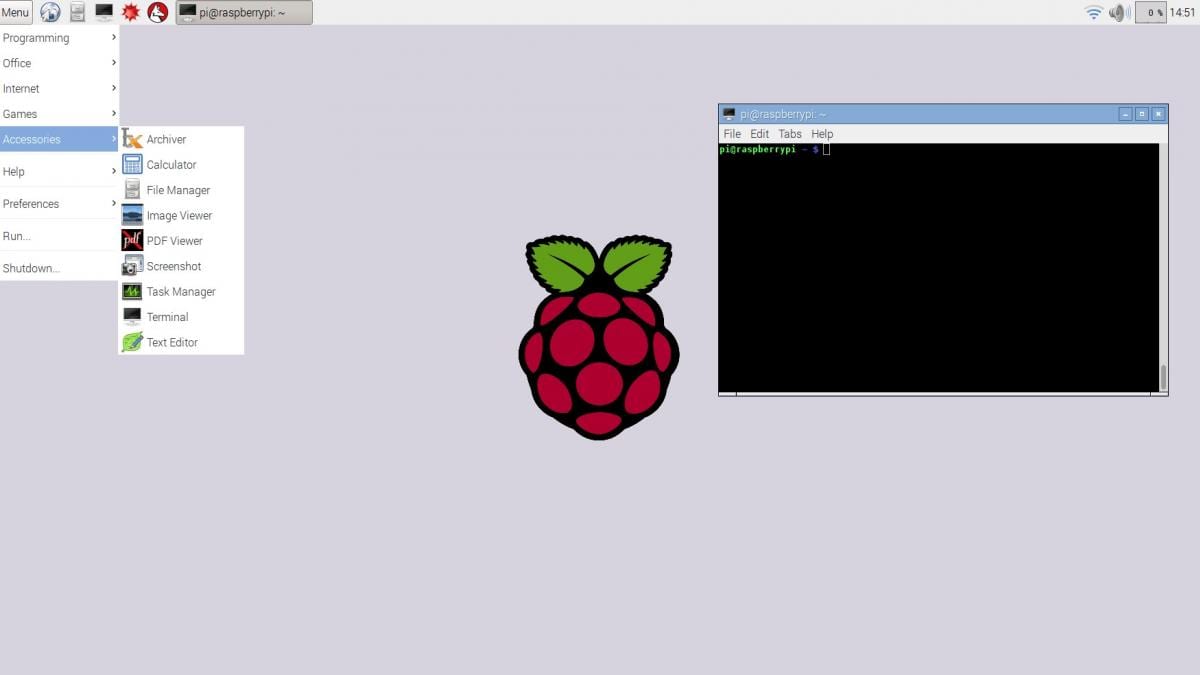
Task: Open the Tabs menu in the terminal
Action: click(790, 133)
